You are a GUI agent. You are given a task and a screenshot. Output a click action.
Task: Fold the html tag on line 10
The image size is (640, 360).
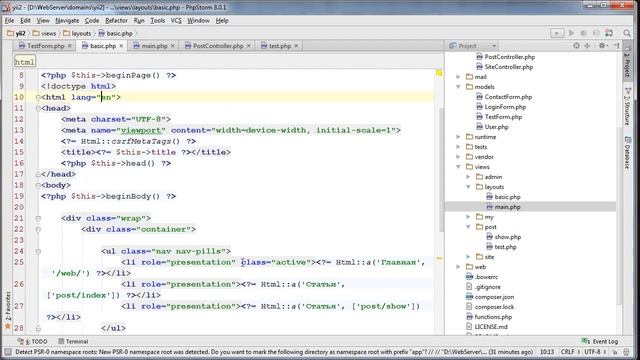coord(38,97)
